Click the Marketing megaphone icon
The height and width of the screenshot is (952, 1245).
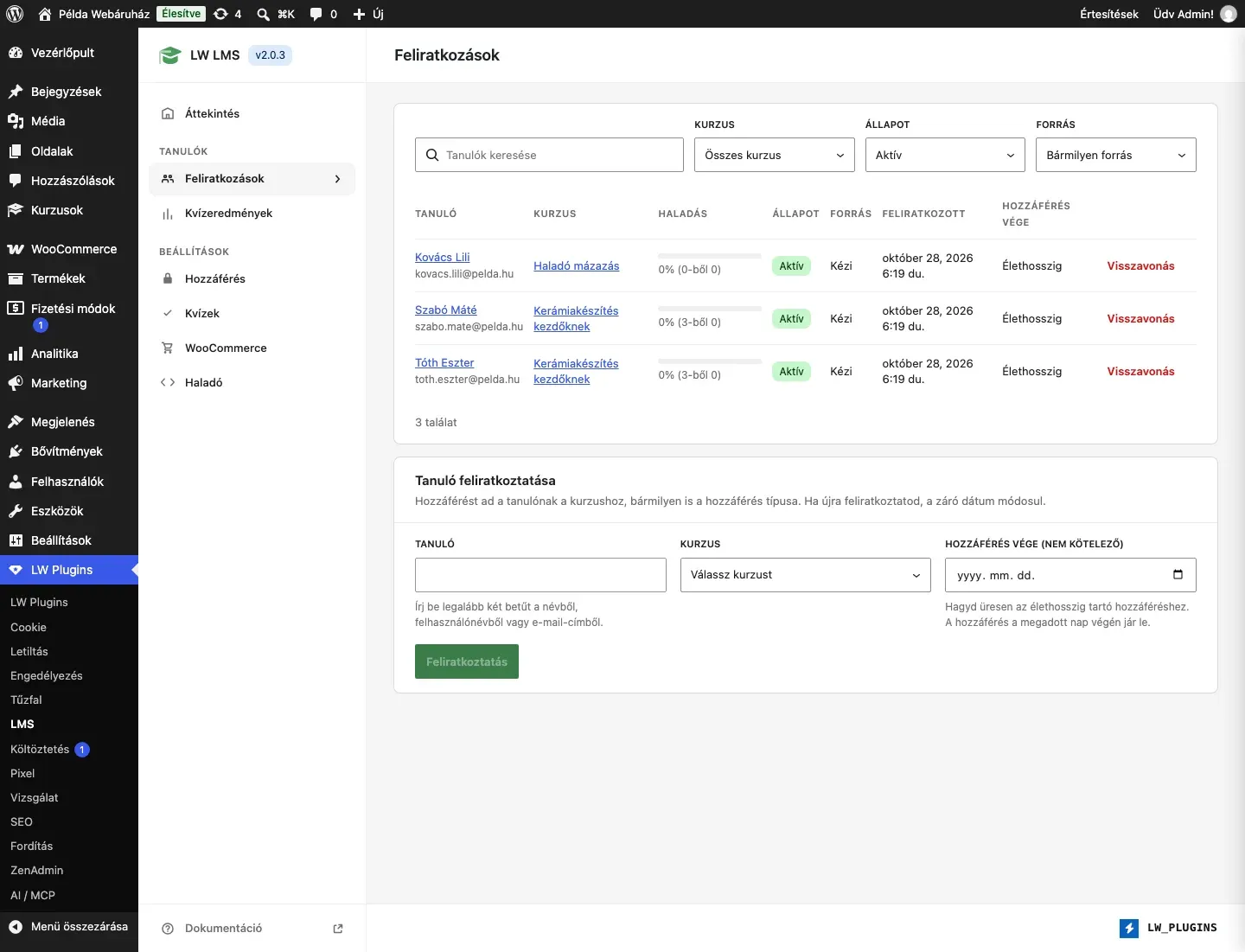pos(16,383)
